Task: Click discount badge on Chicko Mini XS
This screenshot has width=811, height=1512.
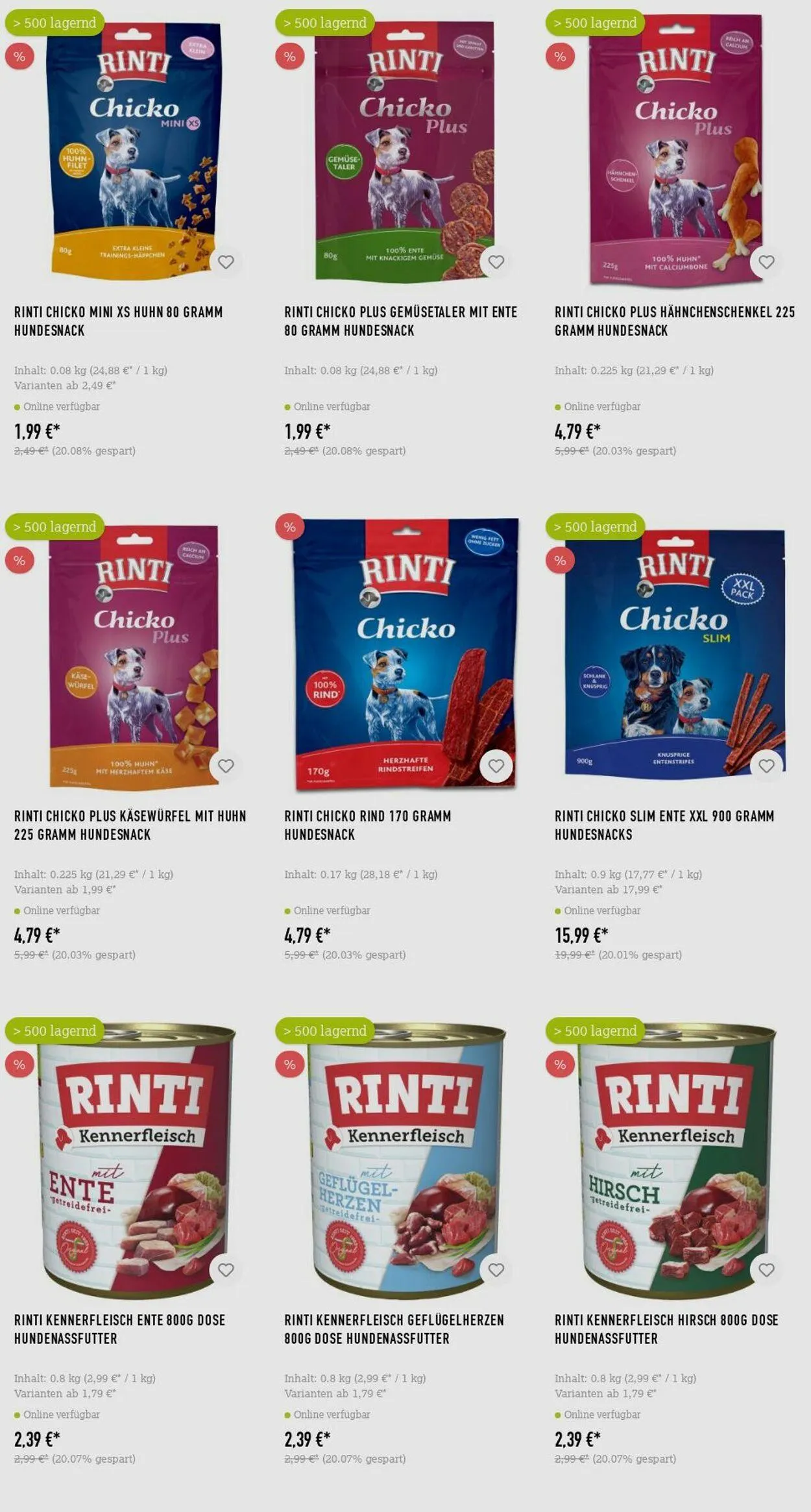Action: tap(19, 56)
